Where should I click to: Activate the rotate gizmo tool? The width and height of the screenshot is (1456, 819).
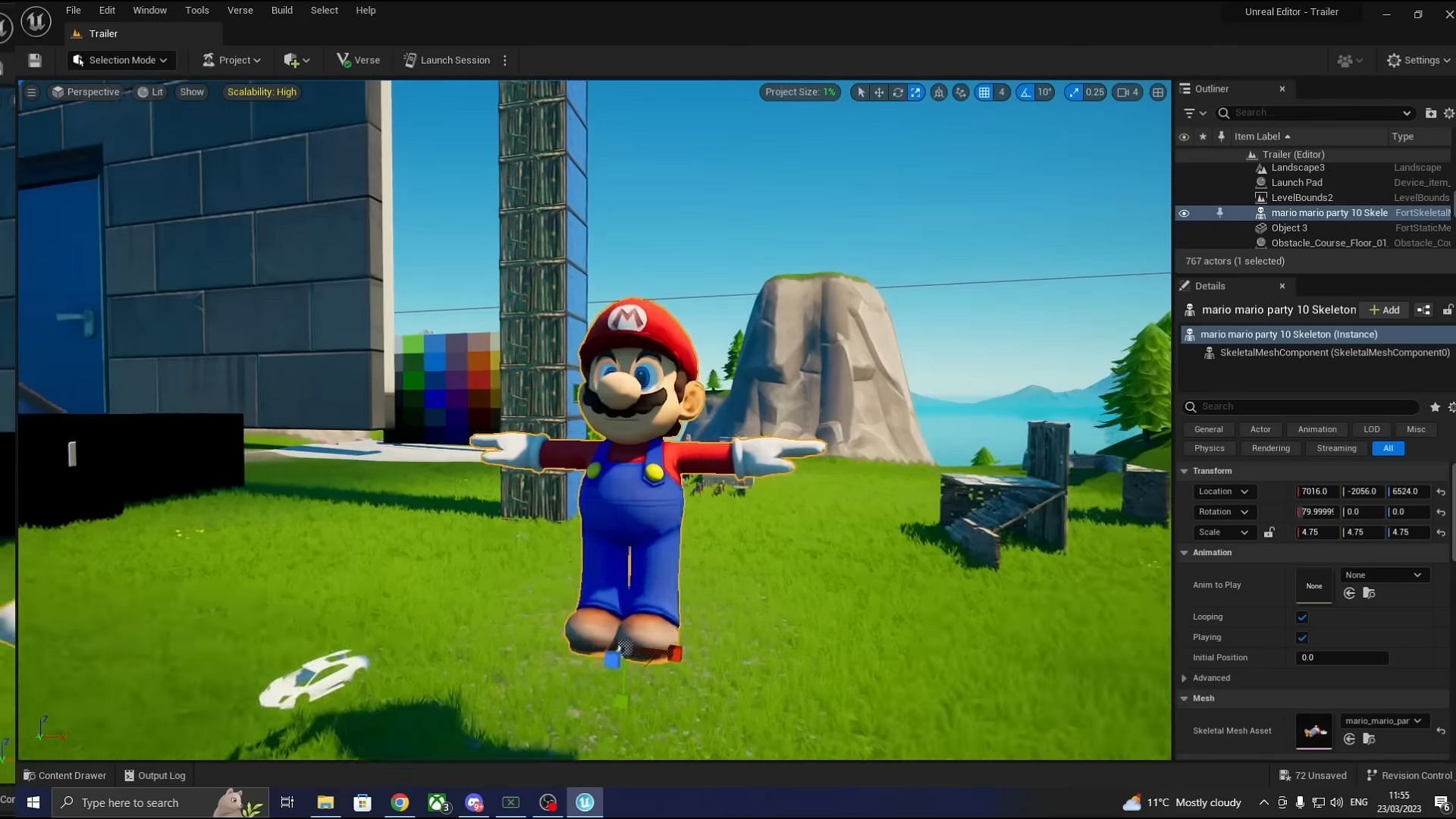pyautogui.click(x=898, y=93)
